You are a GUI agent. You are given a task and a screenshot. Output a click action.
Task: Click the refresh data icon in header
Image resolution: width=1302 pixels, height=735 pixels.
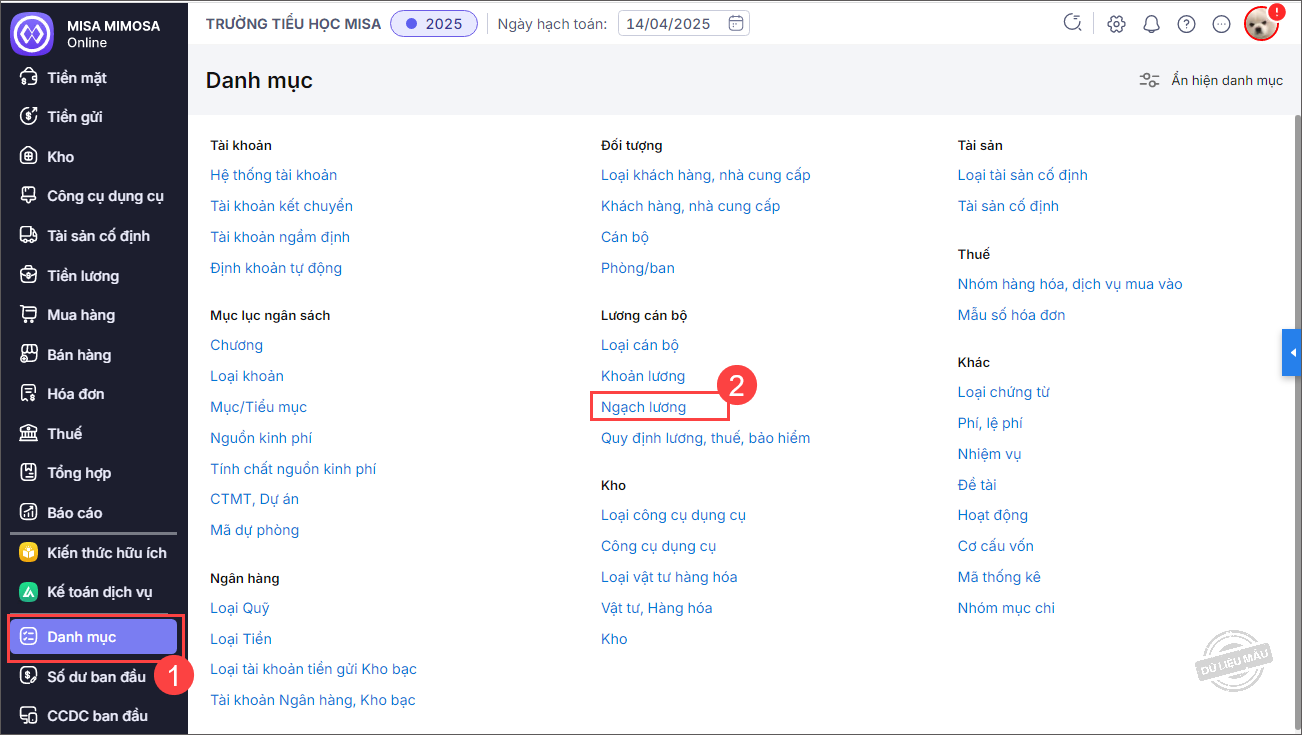coord(1073,23)
